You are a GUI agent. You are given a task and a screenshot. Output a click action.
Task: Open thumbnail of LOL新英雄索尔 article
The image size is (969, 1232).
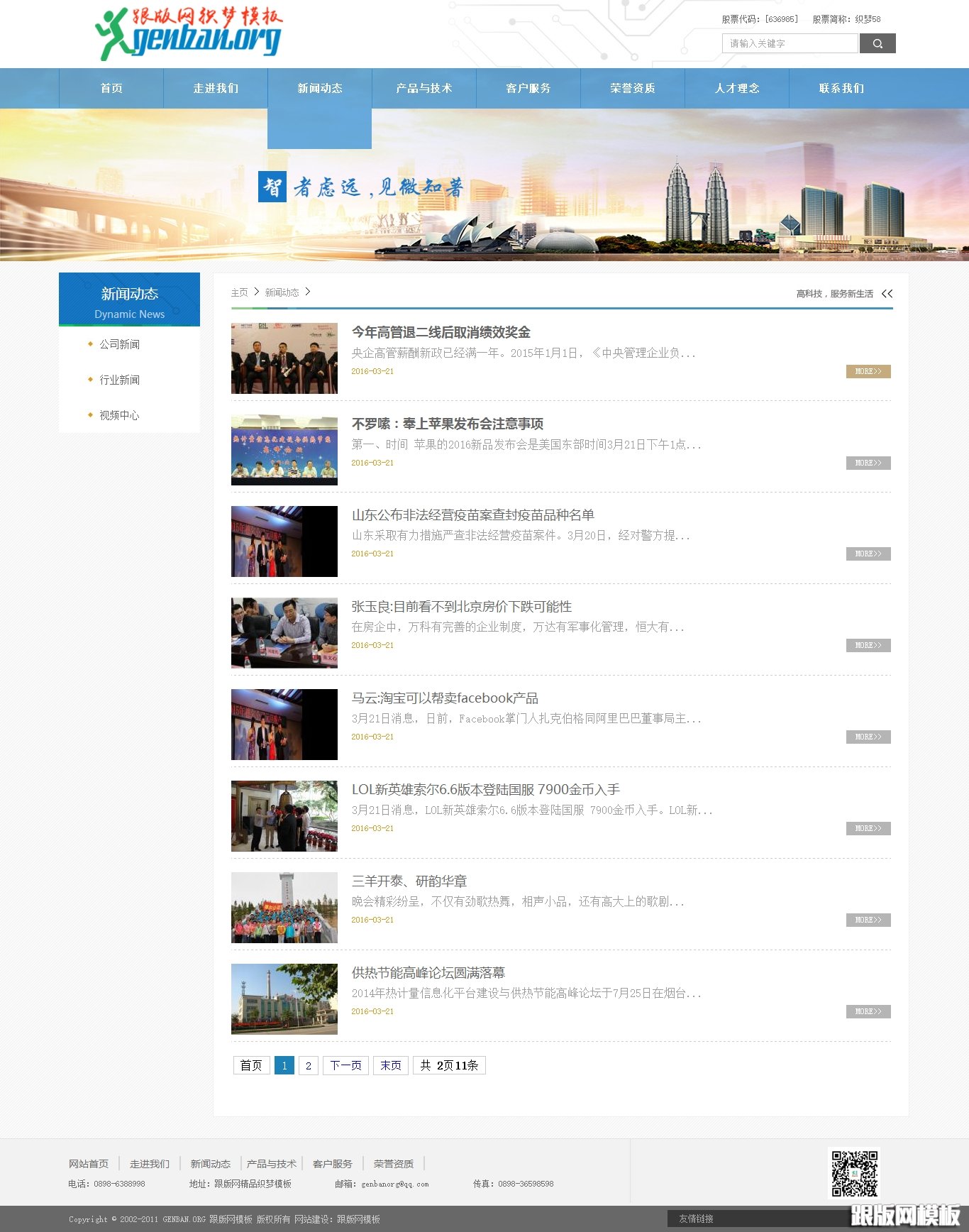coord(284,816)
